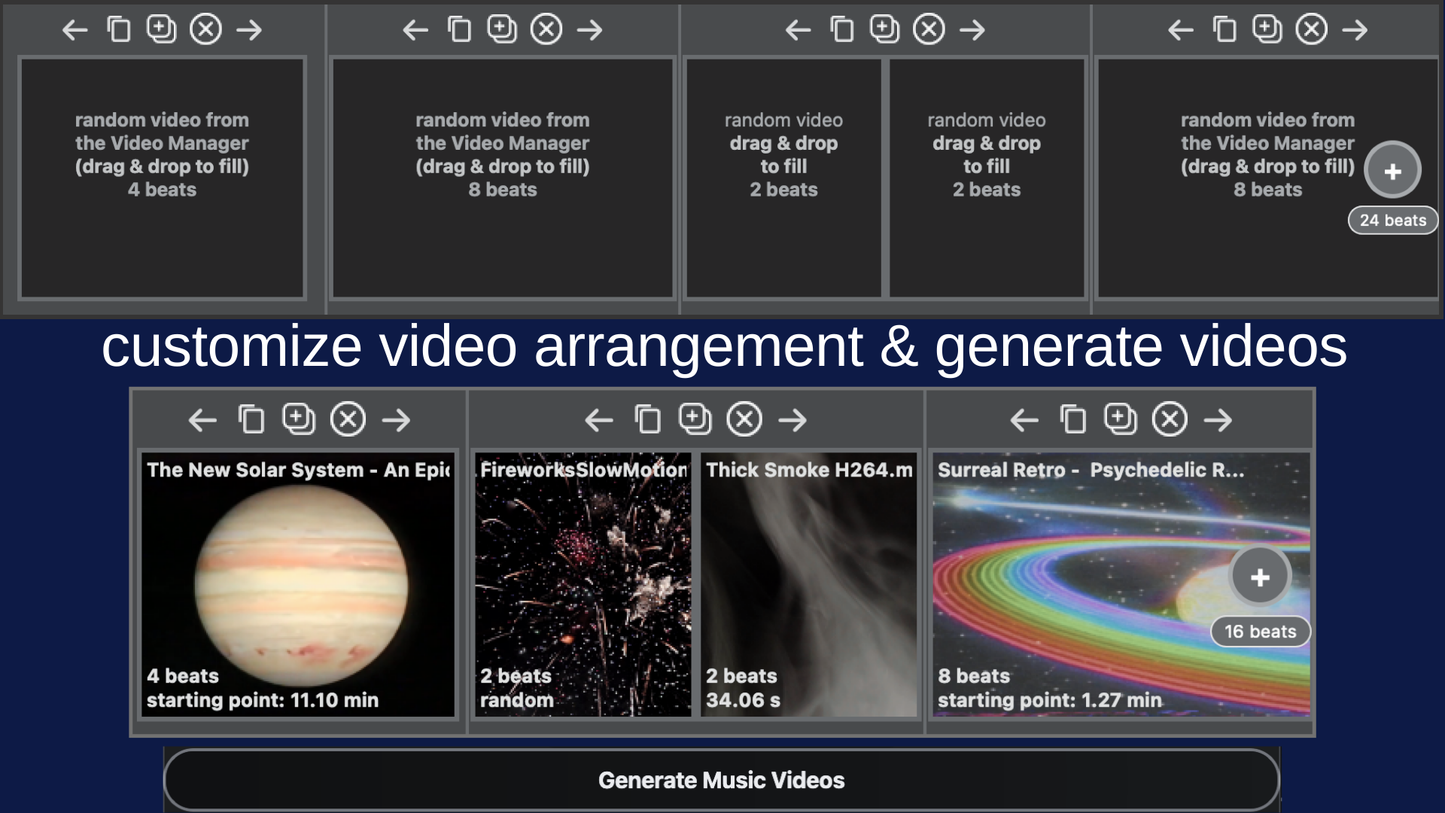
Task: Move the Solar System segment right
Action: [397, 420]
